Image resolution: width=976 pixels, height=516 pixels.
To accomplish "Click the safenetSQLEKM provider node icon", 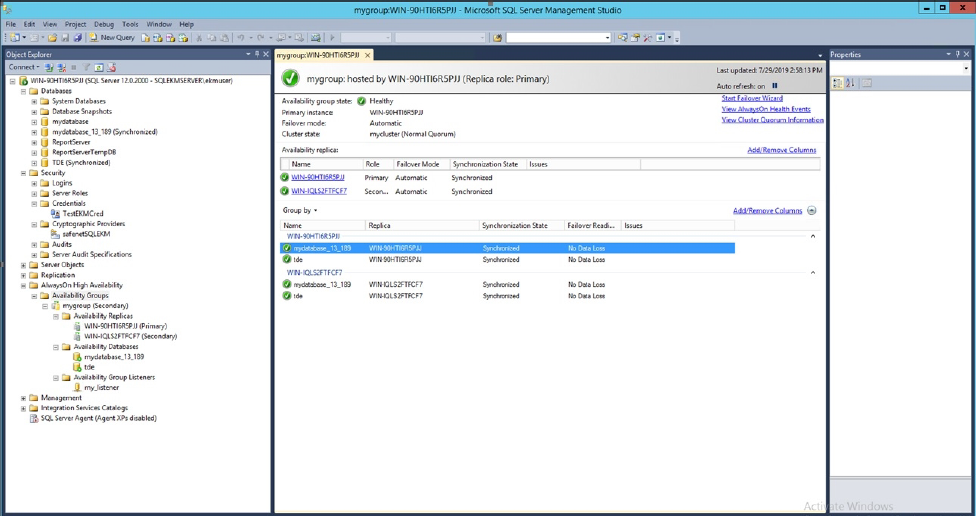I will pos(56,234).
